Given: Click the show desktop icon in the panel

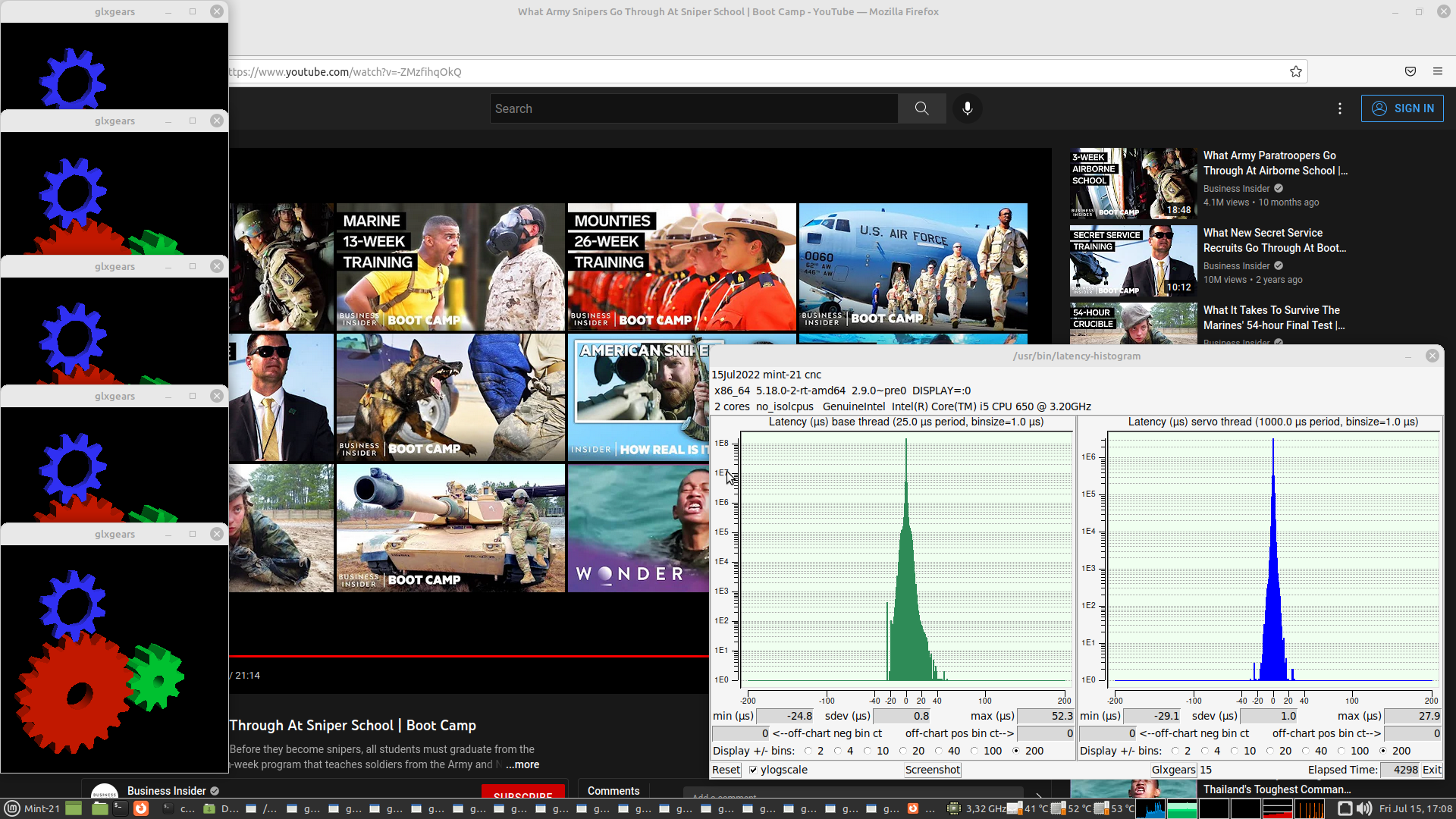Looking at the screenshot, I should click(x=74, y=808).
